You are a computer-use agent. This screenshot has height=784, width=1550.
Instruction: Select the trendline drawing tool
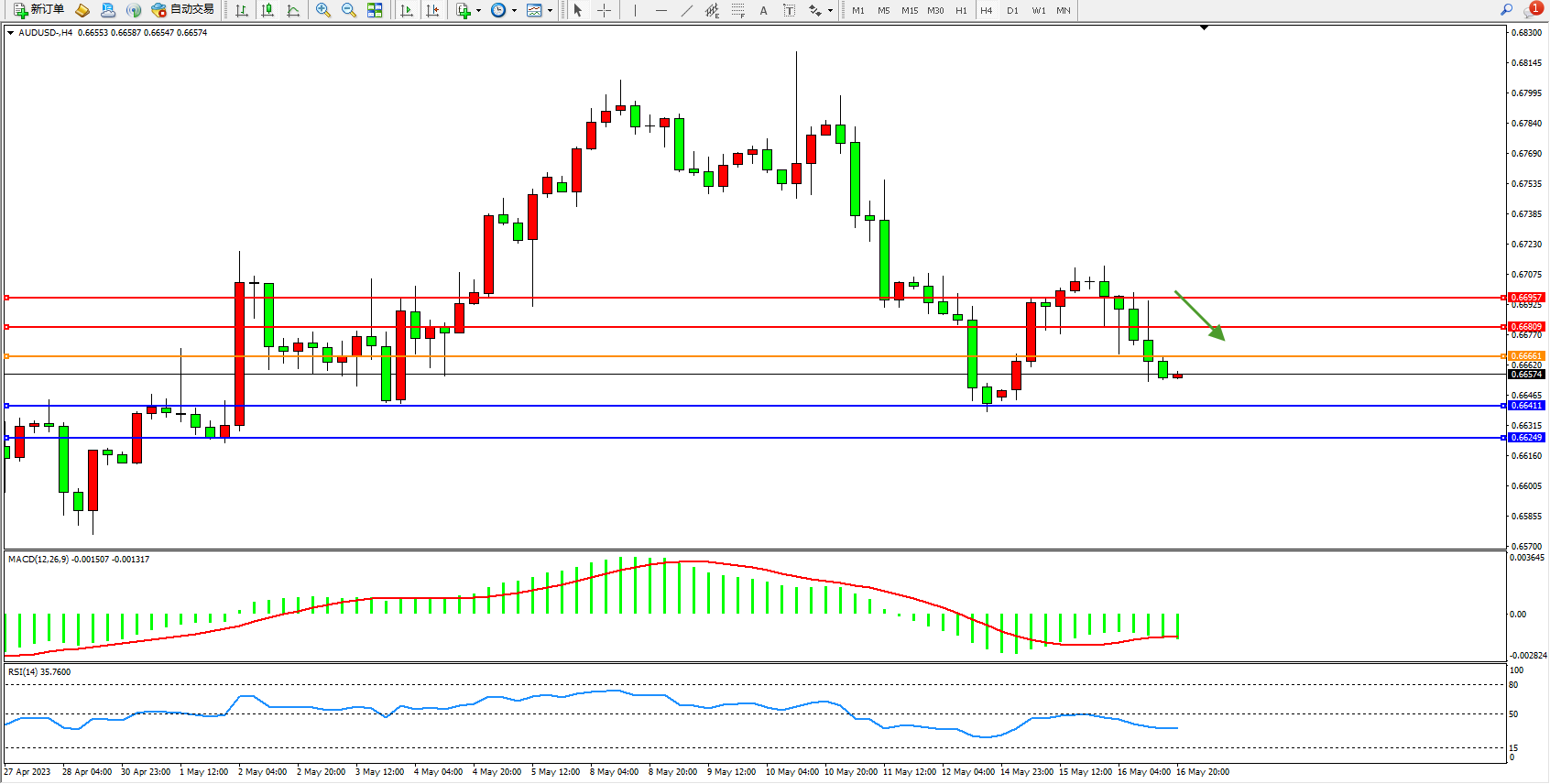[x=687, y=10]
